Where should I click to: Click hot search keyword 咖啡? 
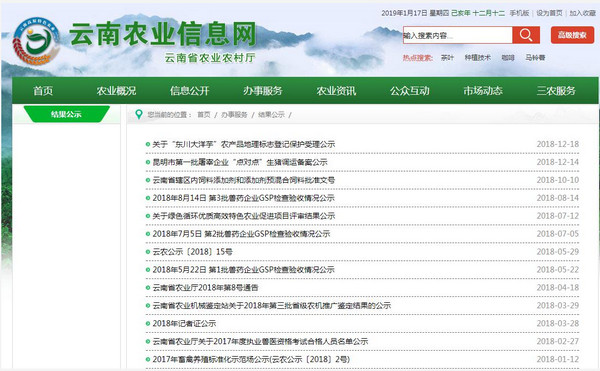pyautogui.click(x=508, y=58)
